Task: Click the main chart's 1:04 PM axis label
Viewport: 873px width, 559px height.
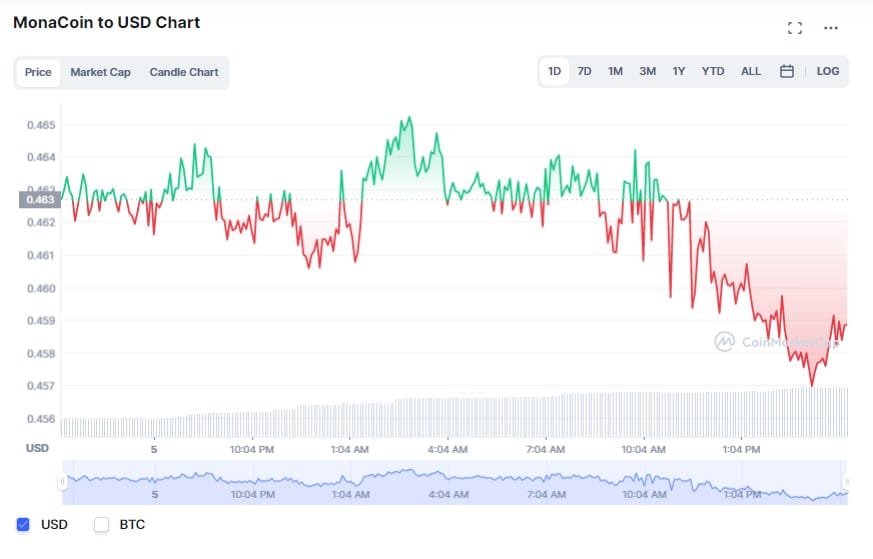Action: click(x=741, y=449)
